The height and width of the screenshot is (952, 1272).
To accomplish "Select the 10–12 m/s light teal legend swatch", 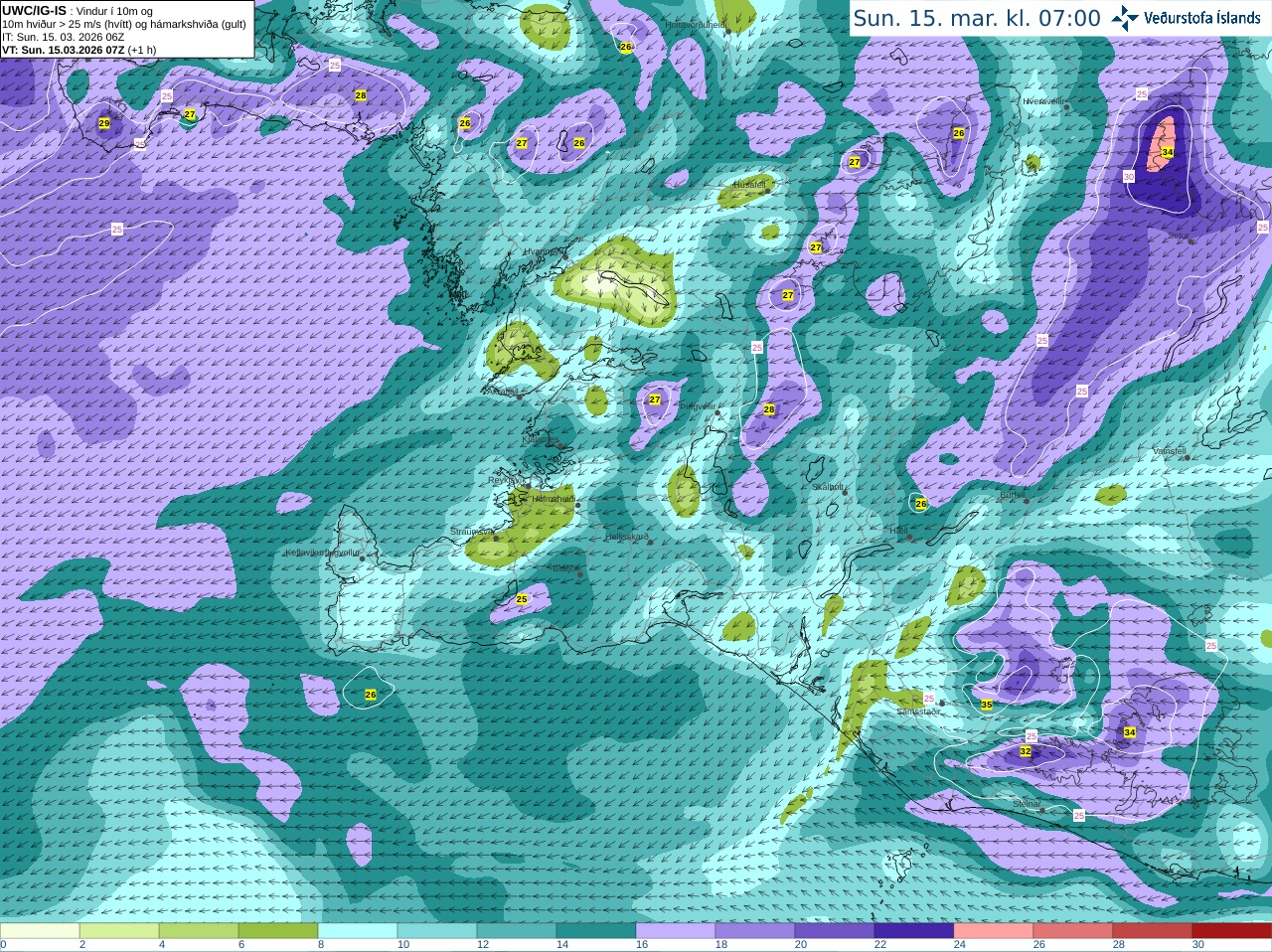I will [x=437, y=931].
